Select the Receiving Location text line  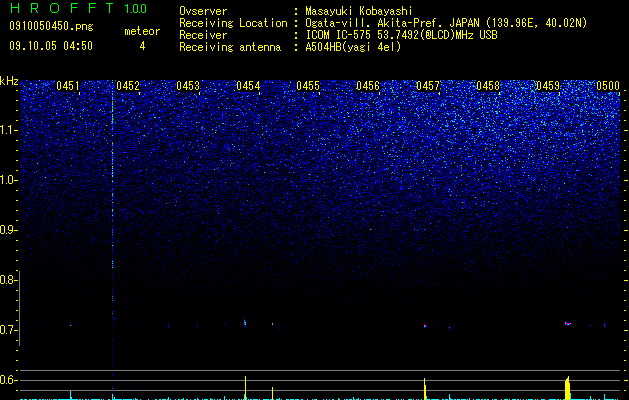click(x=383, y=23)
